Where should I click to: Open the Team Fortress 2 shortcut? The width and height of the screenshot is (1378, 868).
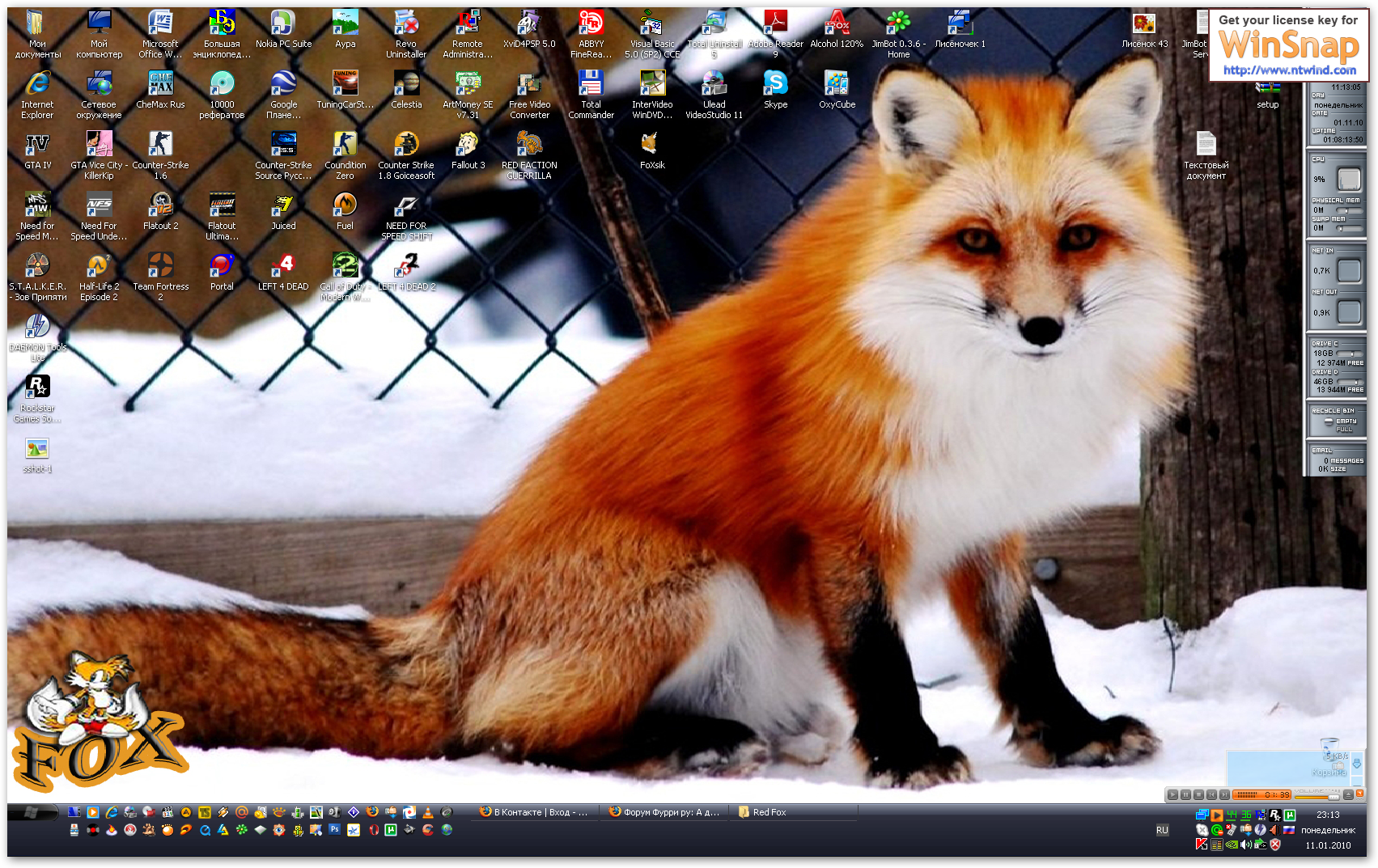coord(160,266)
